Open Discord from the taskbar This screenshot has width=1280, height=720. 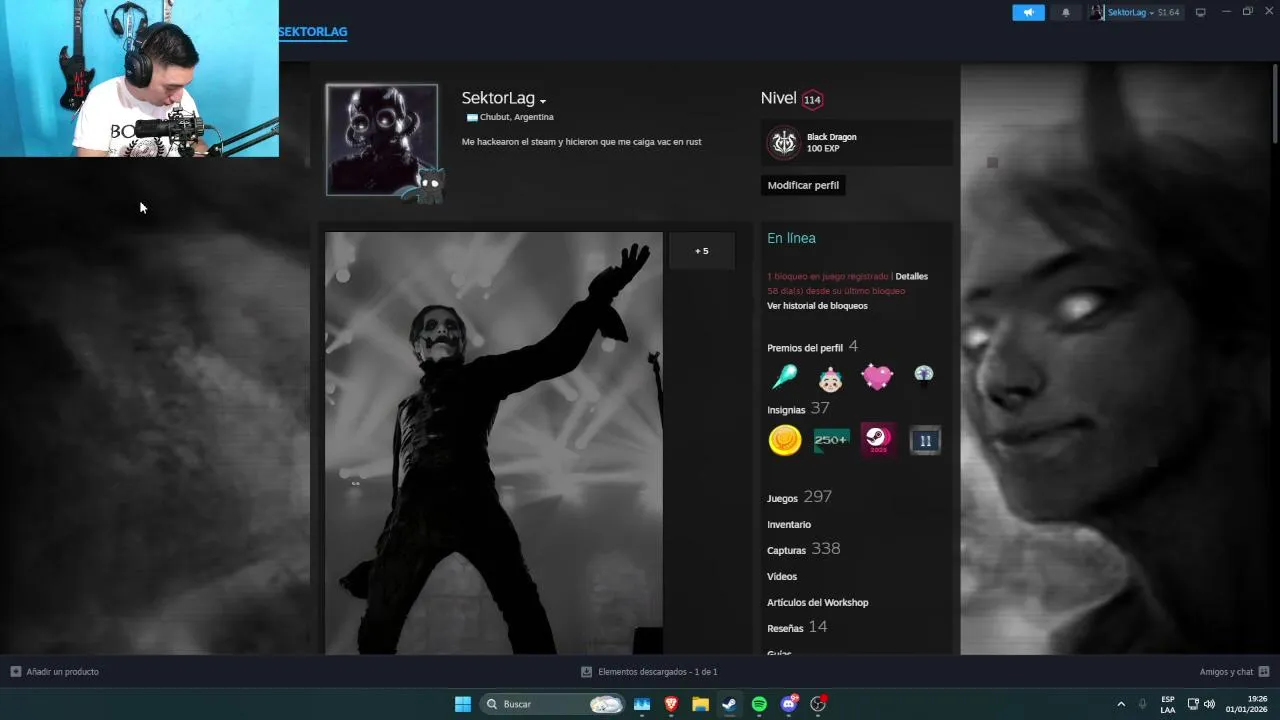click(789, 704)
